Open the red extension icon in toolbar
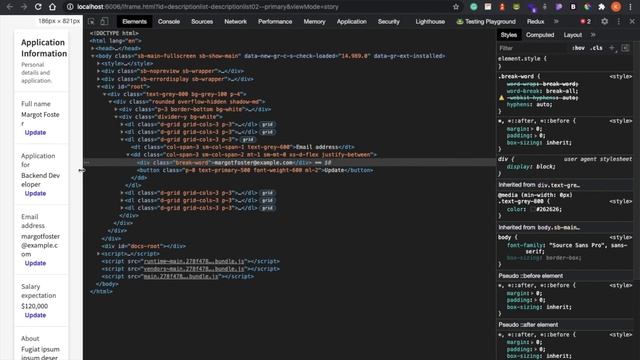The height and width of the screenshot is (360, 640). [502, 7]
